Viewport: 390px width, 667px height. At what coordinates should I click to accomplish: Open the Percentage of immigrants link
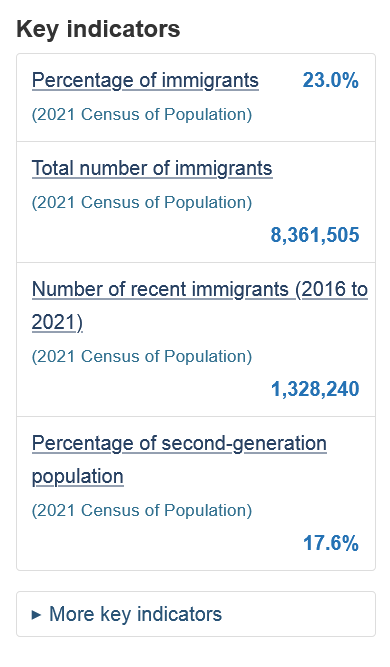[145, 80]
